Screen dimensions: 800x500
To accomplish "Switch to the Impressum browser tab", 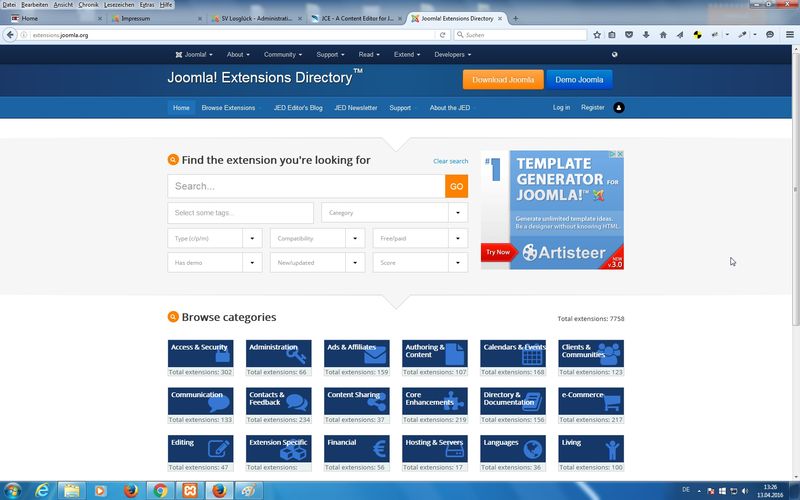I will 154,18.
